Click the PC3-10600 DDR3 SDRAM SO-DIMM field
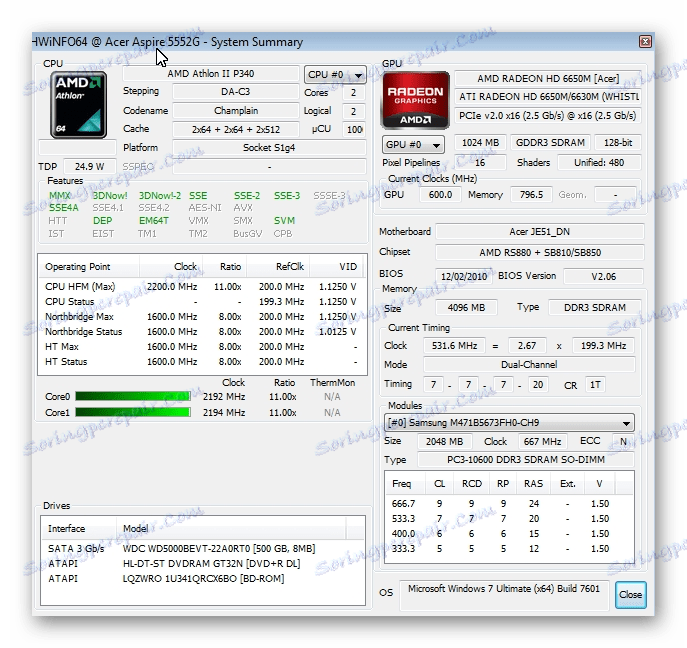 pos(526,460)
